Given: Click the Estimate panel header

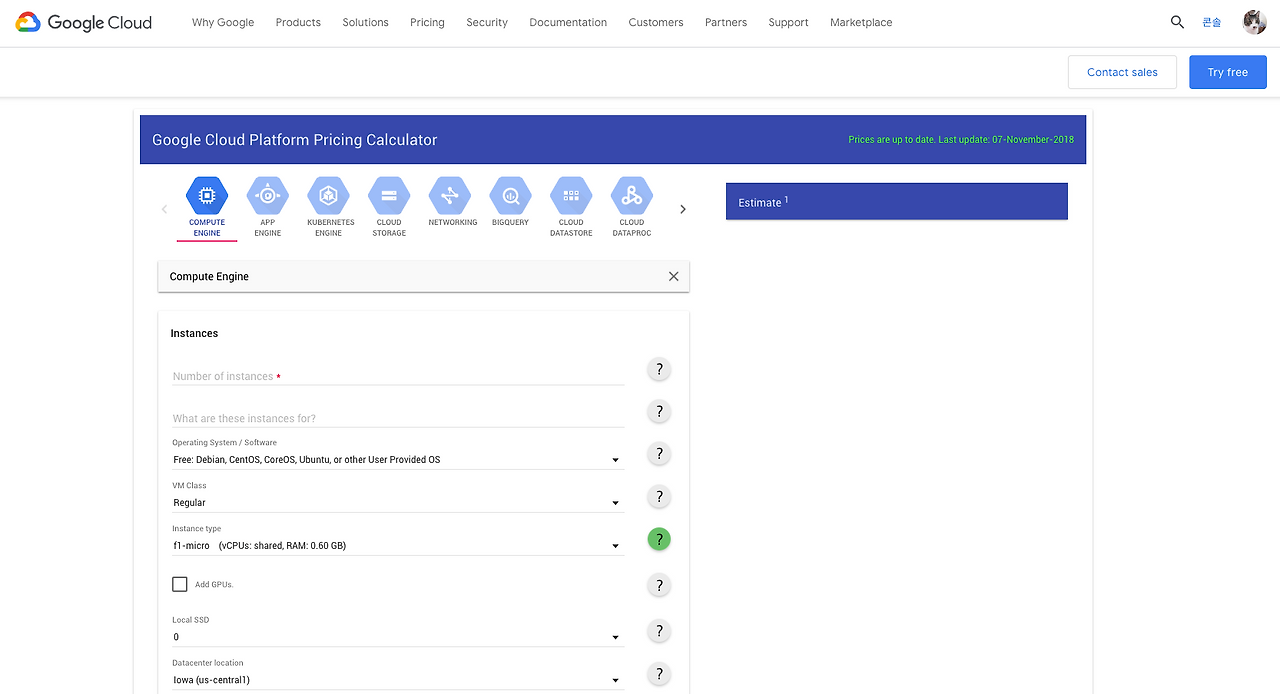Looking at the screenshot, I should tap(897, 201).
